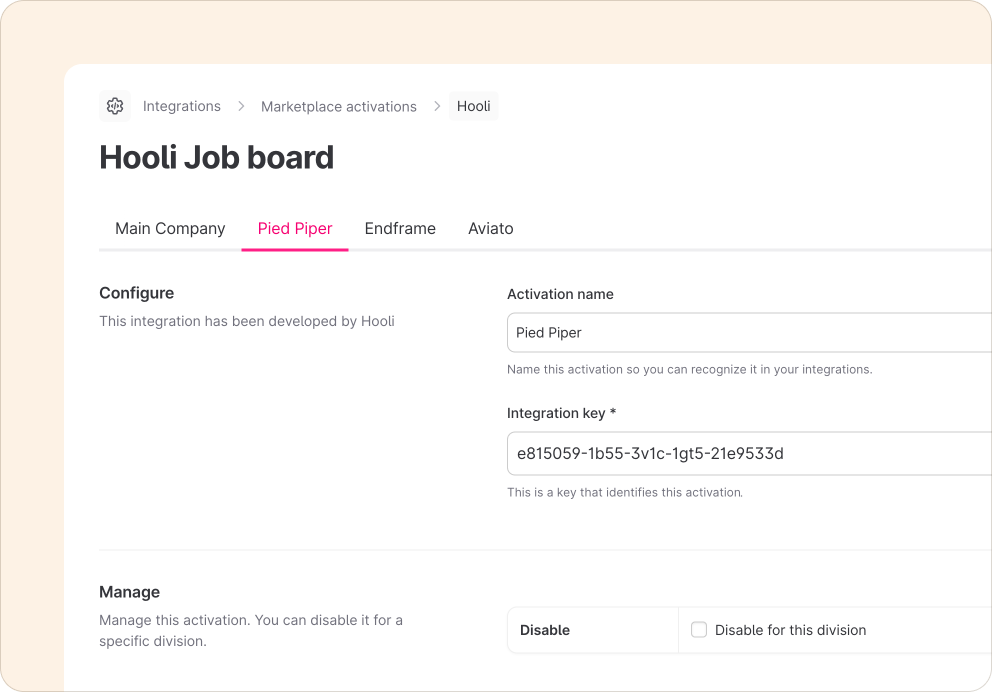Enable the Disable for this division checkbox
This screenshot has width=992, height=692.
coord(699,630)
